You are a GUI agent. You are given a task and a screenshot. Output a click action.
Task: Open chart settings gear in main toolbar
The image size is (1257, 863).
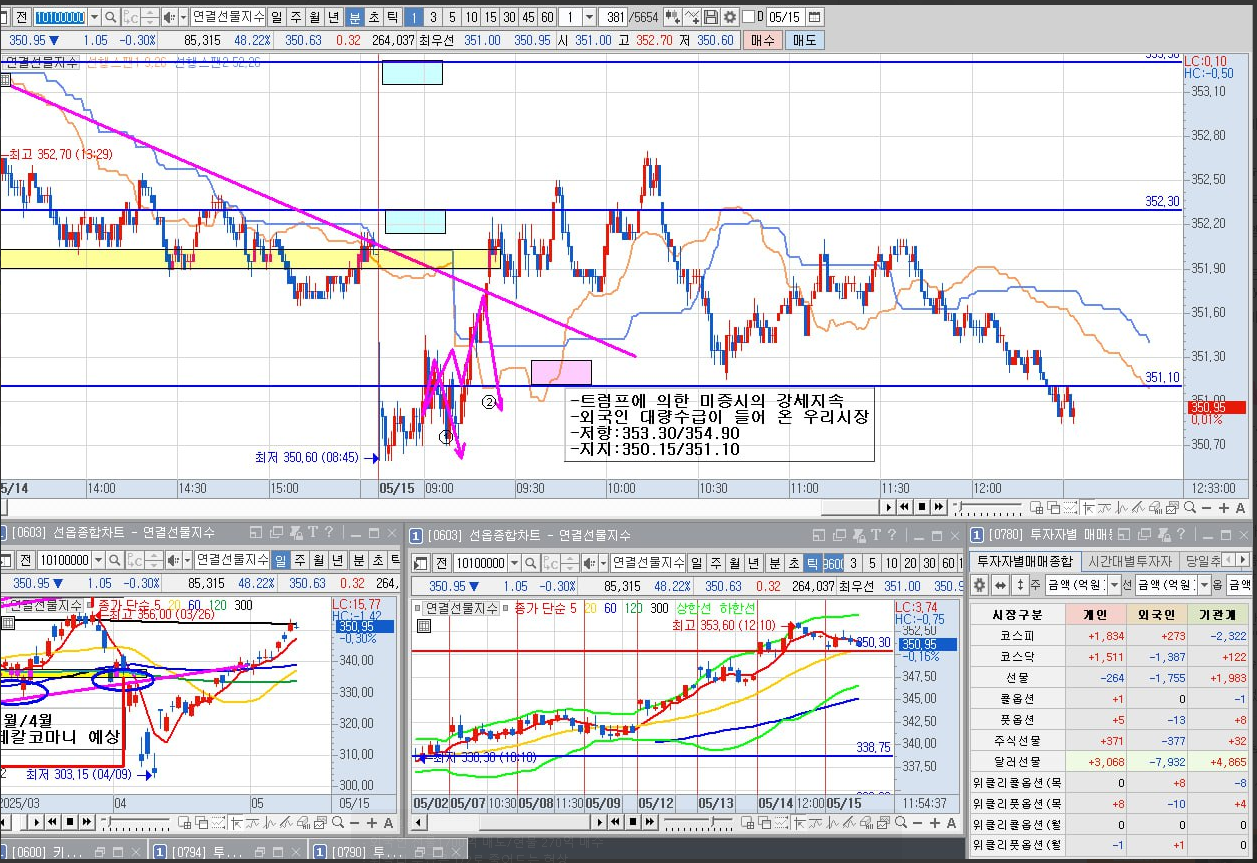730,17
